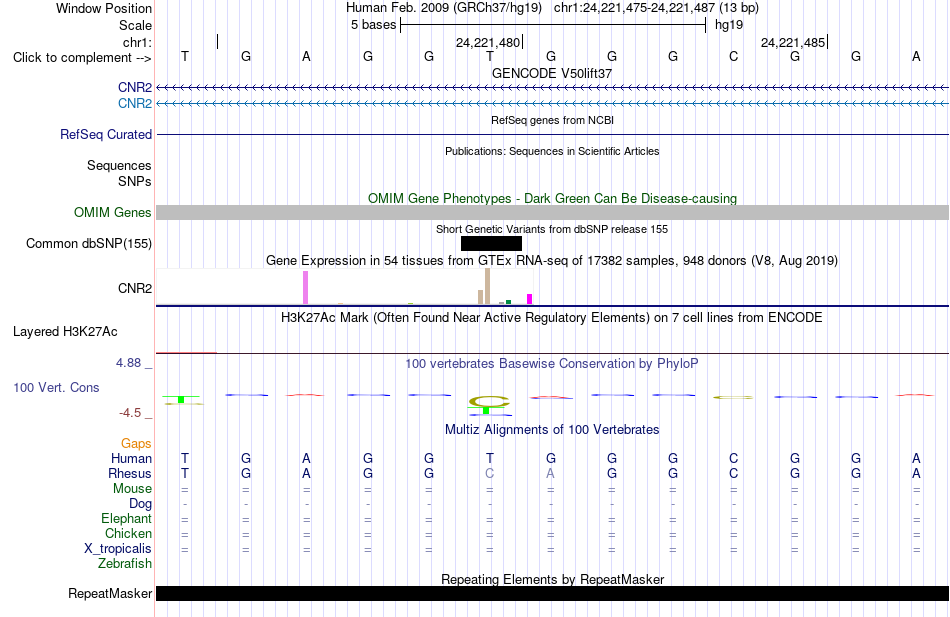Click the 'Click to complement -->' label
This screenshot has width=950, height=617.
point(82,58)
